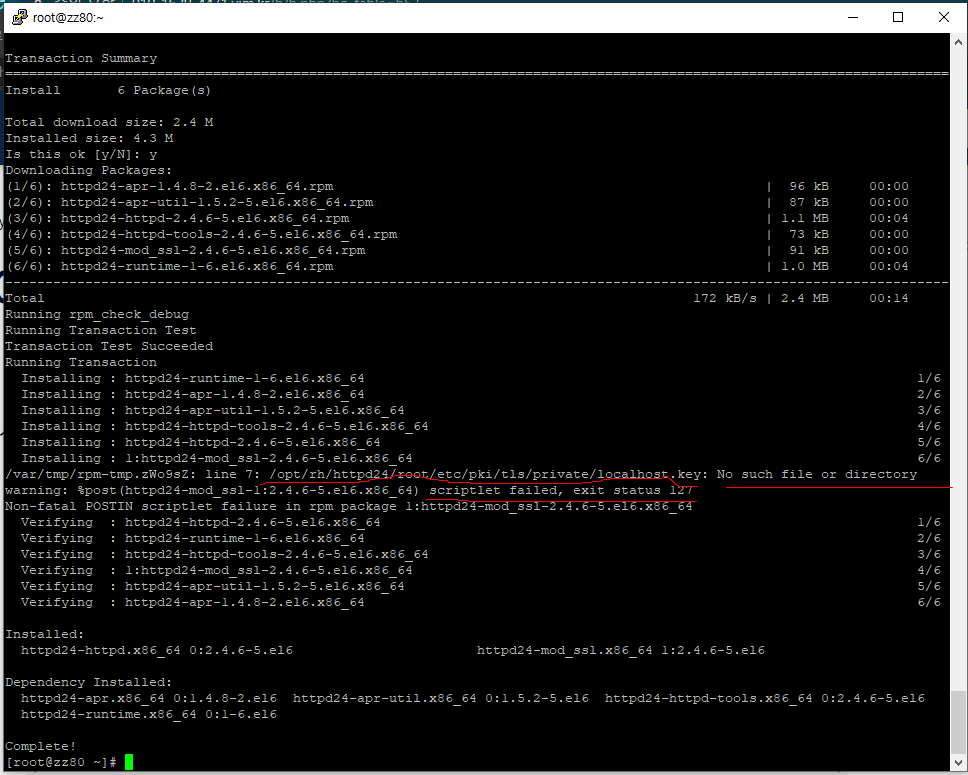Click 'Installed size: 4.3 M' text
Image resolution: width=968 pixels, height=775 pixels.
(89, 138)
